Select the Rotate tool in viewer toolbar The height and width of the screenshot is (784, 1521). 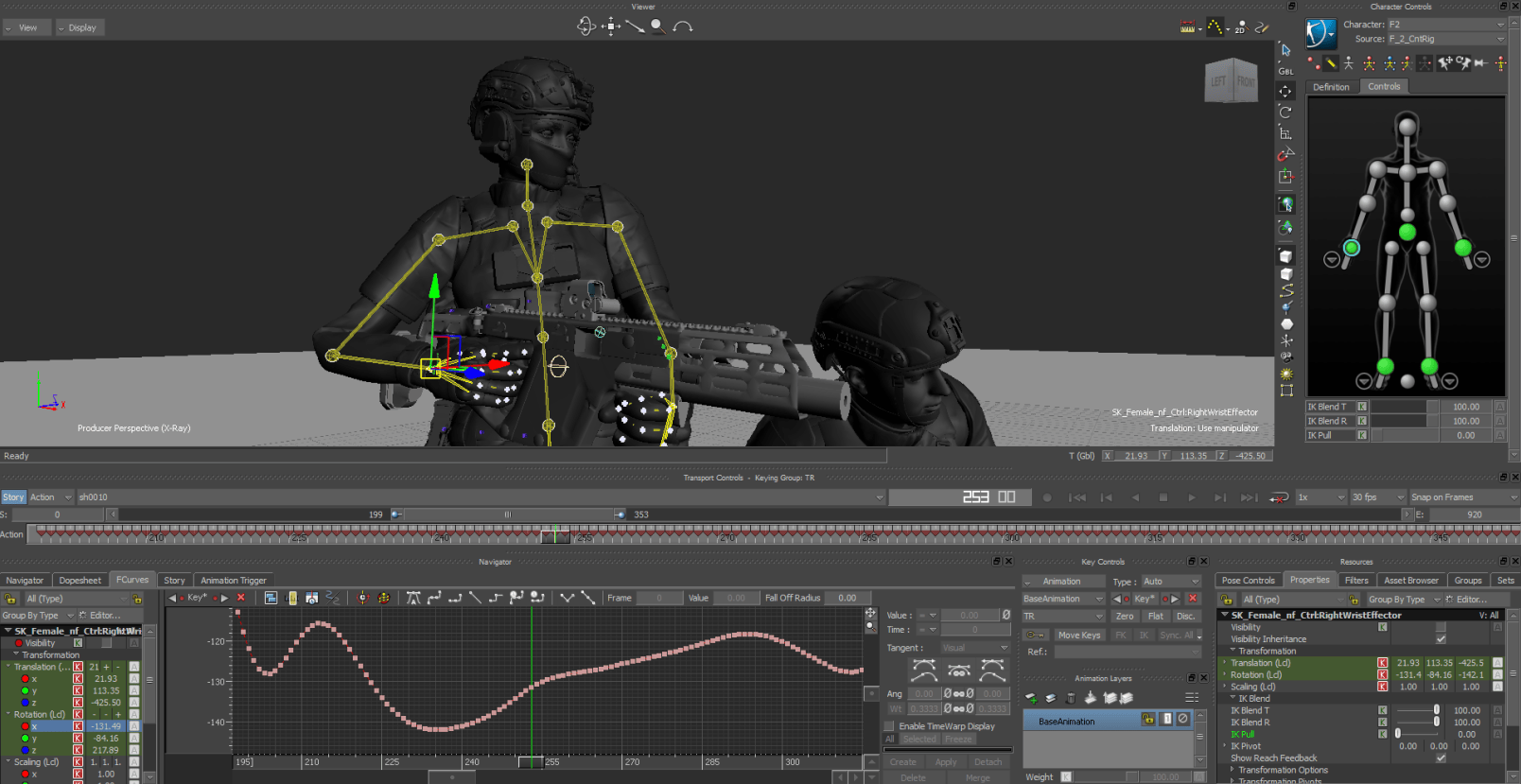coord(1285,112)
